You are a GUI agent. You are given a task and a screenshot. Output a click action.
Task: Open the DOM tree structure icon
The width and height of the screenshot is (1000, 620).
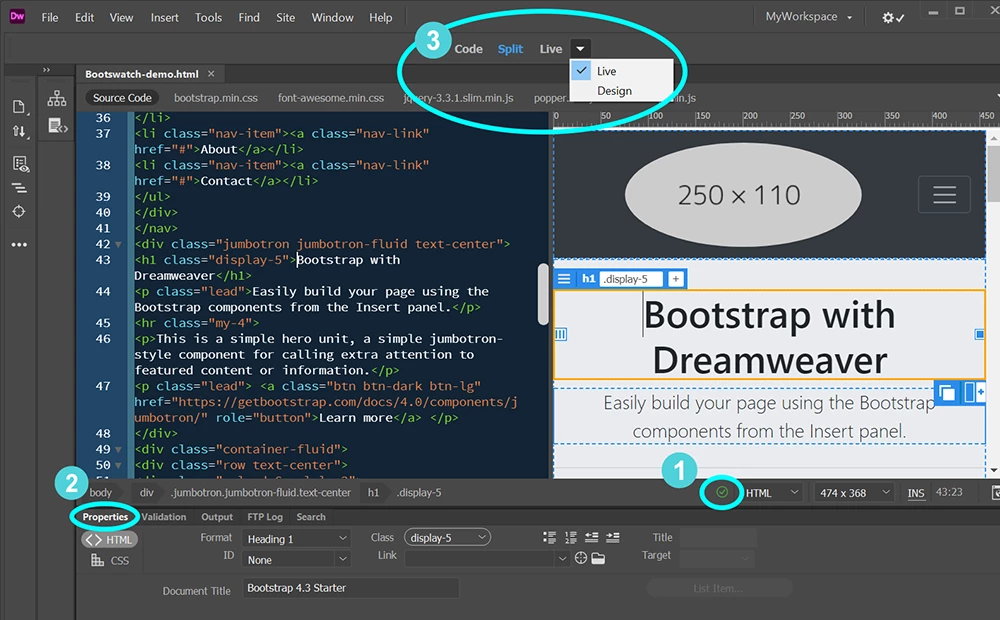[57, 98]
